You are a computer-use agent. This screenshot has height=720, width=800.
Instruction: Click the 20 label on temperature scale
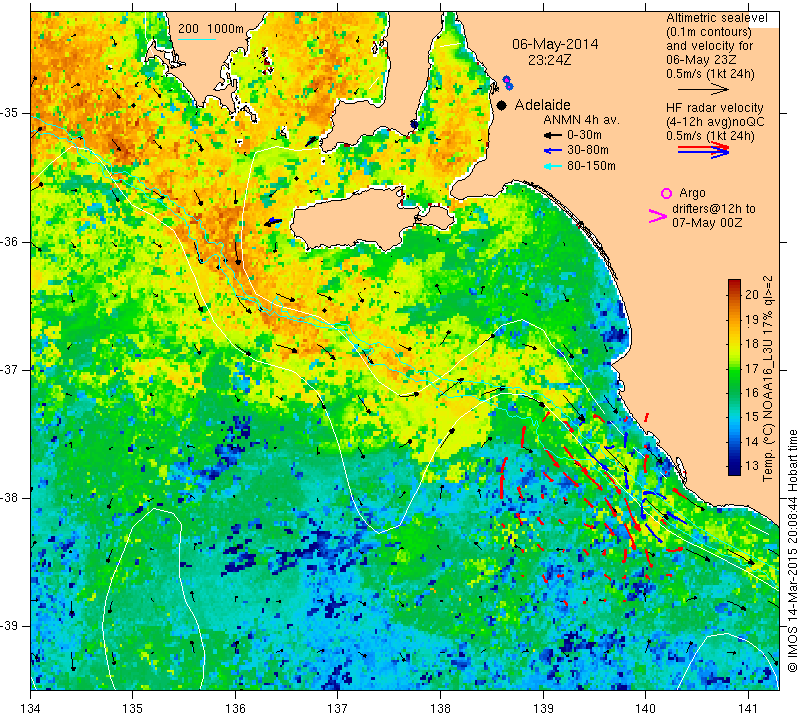[752, 294]
